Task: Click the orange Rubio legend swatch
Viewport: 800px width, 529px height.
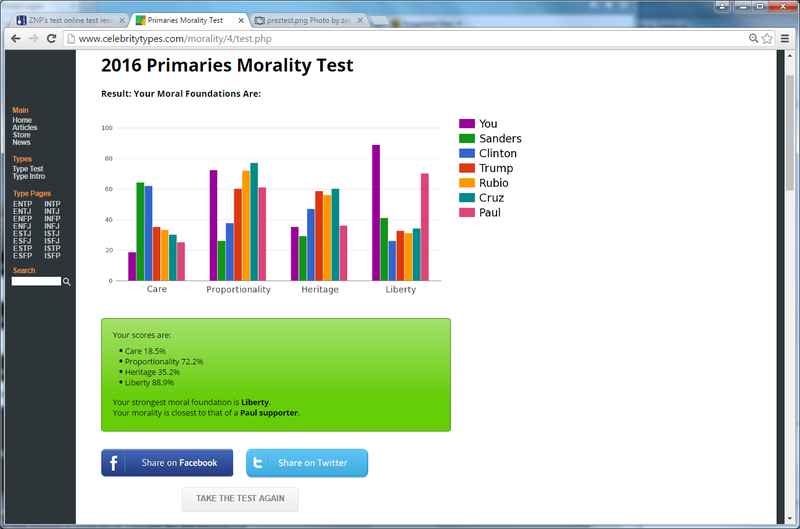Action: [467, 183]
